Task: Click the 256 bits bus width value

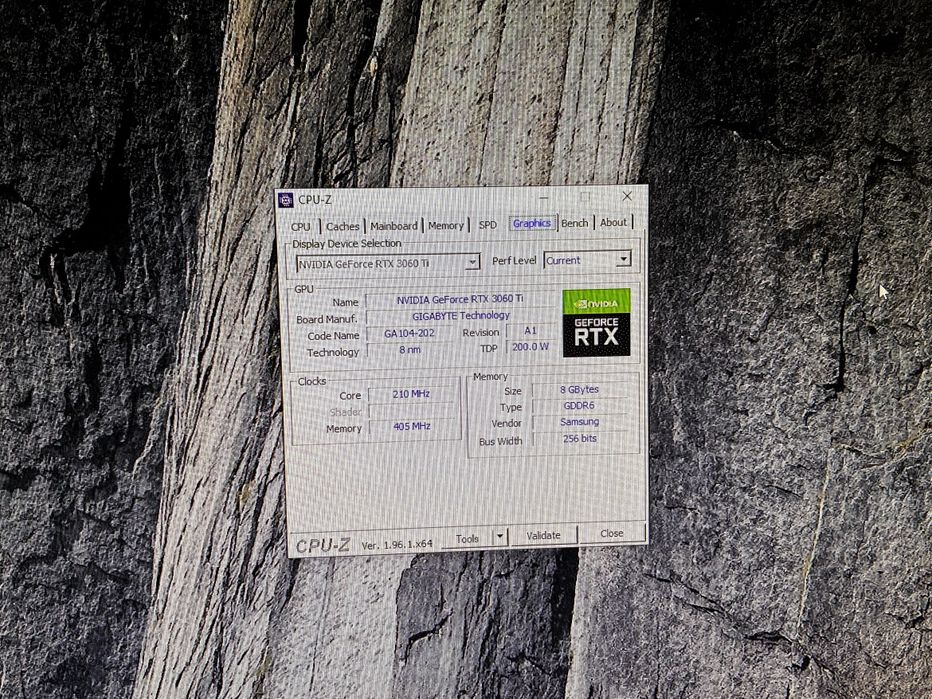Action: point(580,439)
